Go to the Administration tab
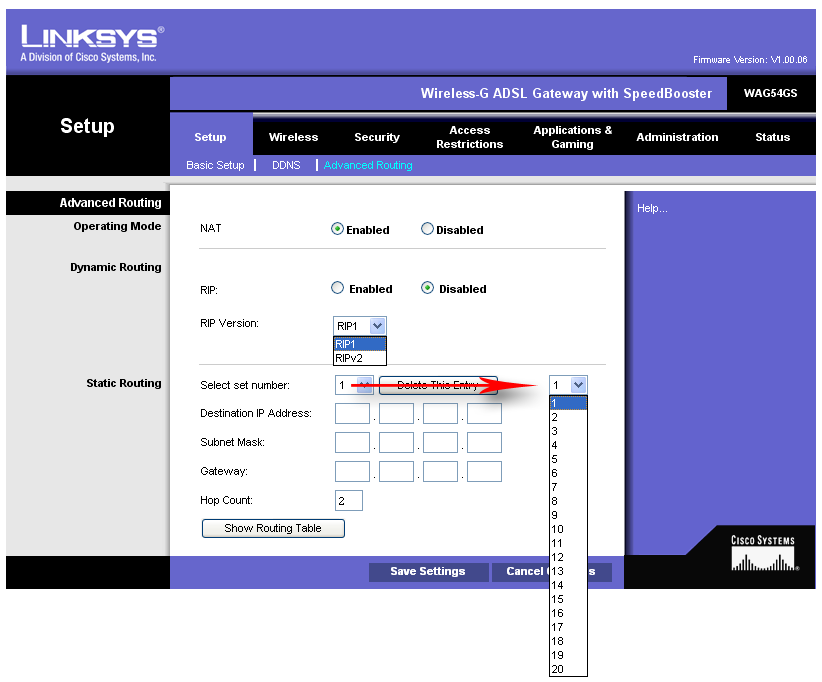Screen dimensions: 822x682 pyautogui.click(x=677, y=137)
